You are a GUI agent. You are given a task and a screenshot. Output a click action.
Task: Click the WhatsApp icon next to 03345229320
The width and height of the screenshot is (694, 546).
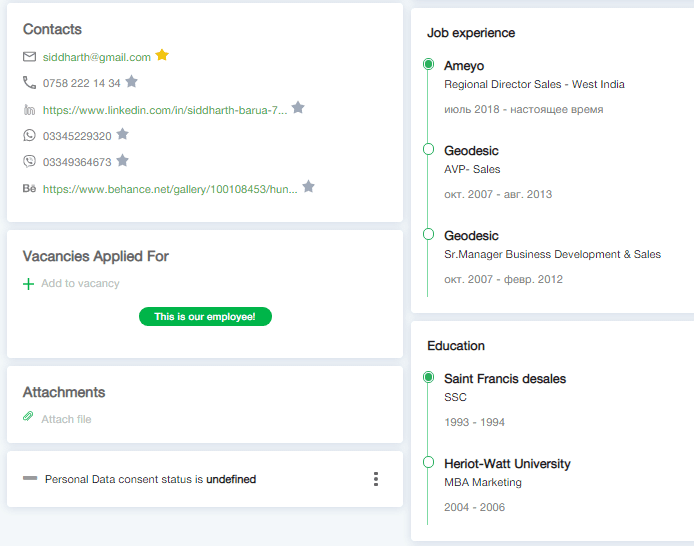[29, 135]
